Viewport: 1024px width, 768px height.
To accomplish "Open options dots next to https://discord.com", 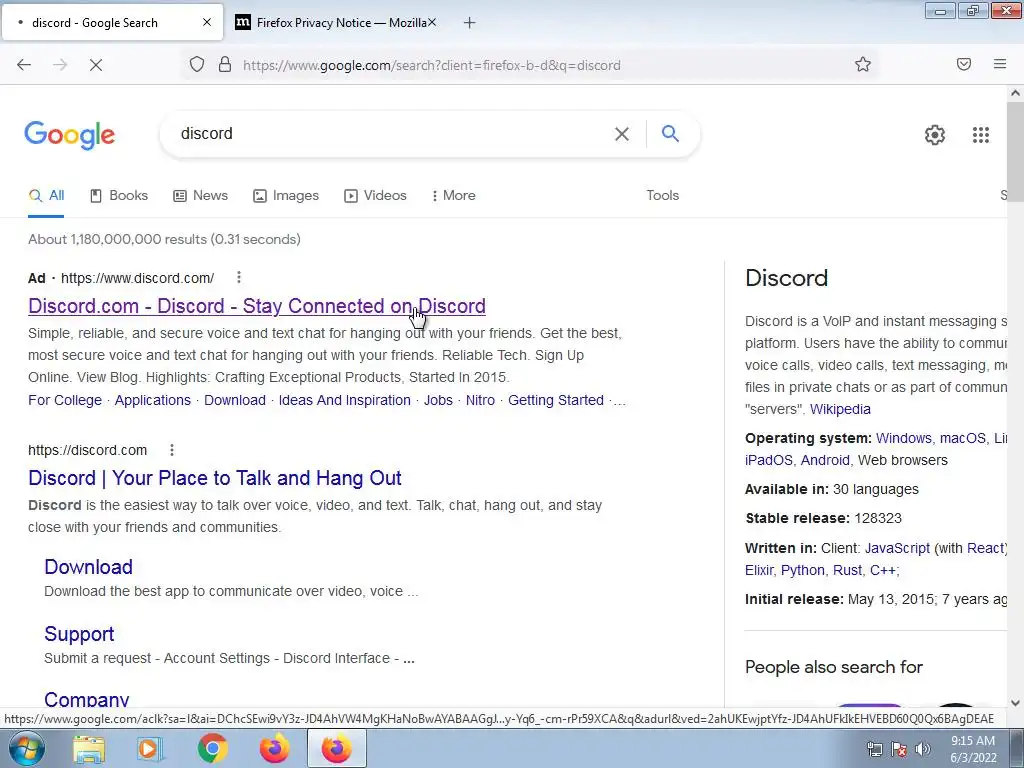I will point(172,450).
